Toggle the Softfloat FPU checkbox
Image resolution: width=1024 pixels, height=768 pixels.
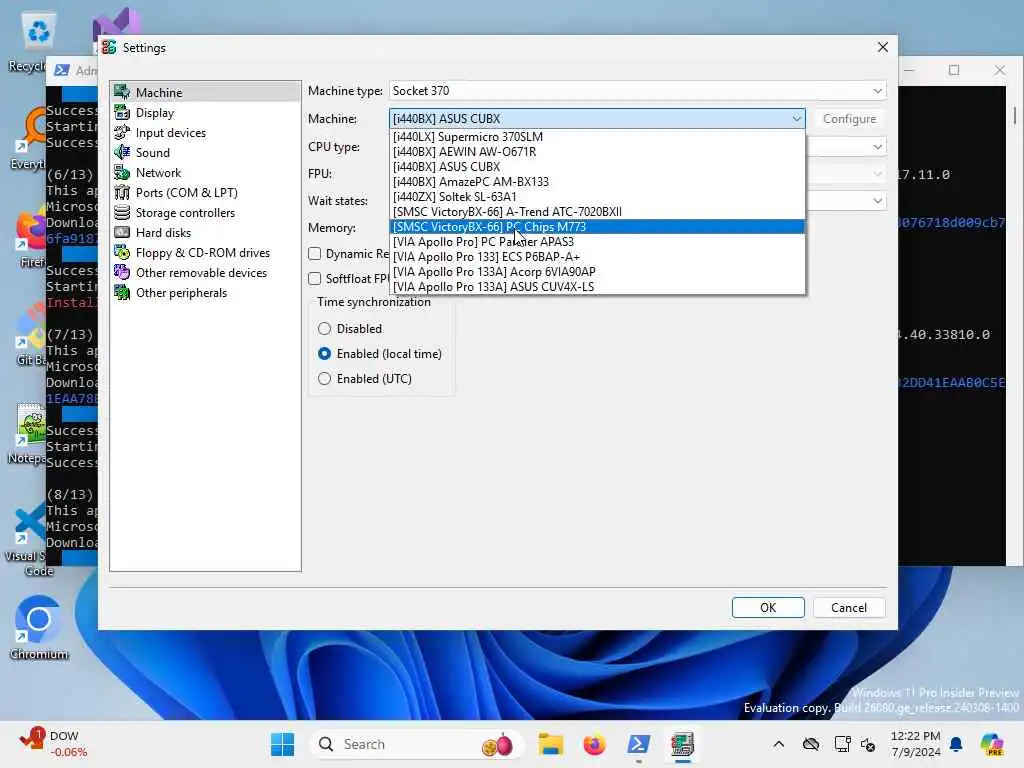click(315, 279)
